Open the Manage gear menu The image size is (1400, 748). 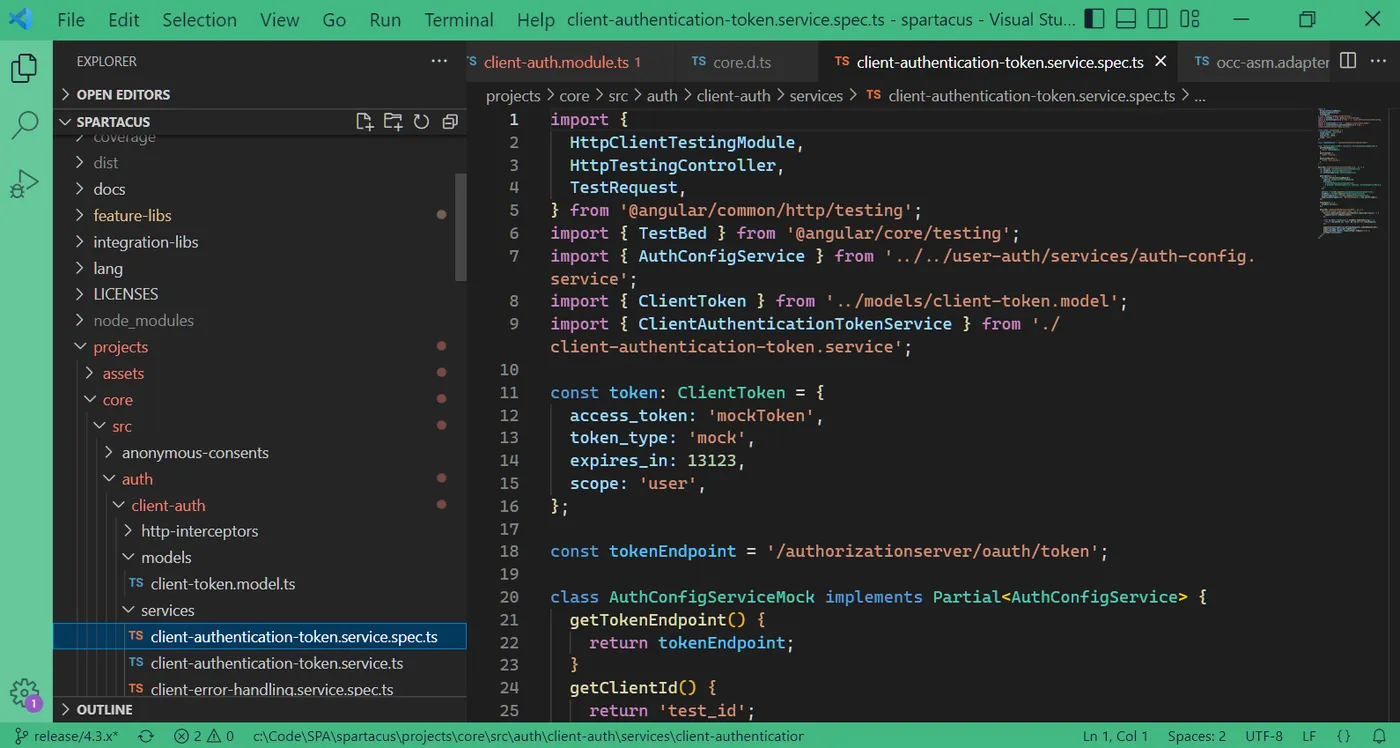click(24, 693)
